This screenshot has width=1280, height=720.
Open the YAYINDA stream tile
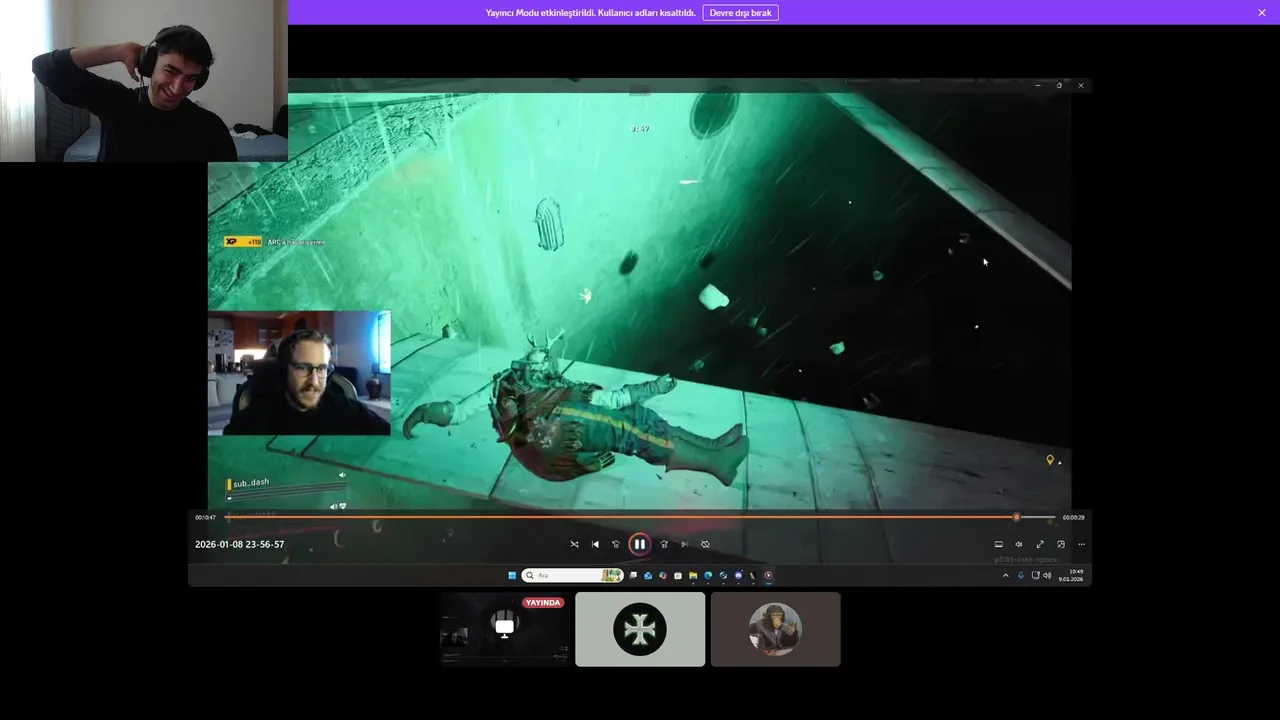pyautogui.click(x=505, y=629)
